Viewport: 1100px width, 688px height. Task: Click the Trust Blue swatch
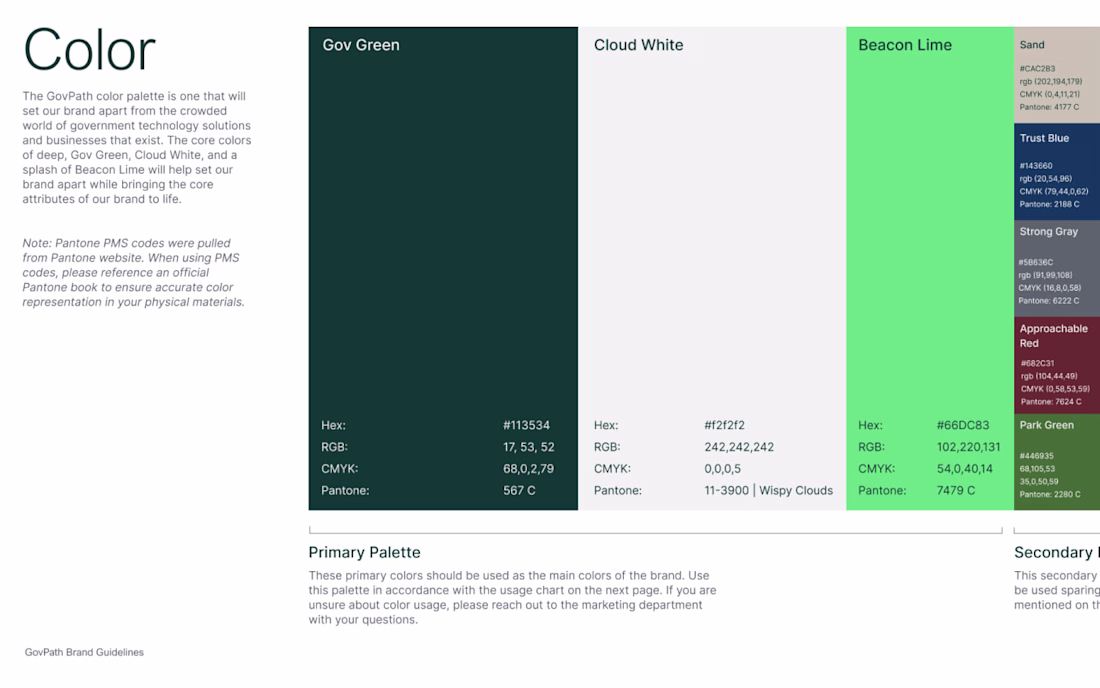tap(1057, 172)
